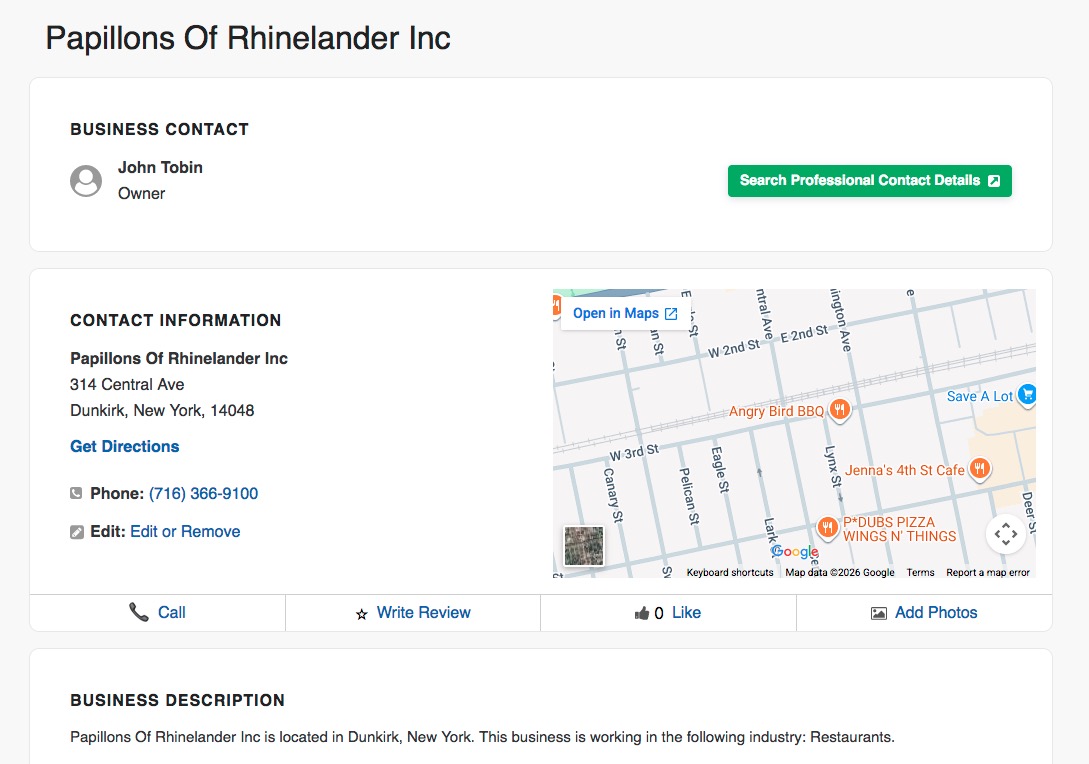This screenshot has width=1089, height=764.
Task: Follow the Get Directions link
Action: point(124,447)
